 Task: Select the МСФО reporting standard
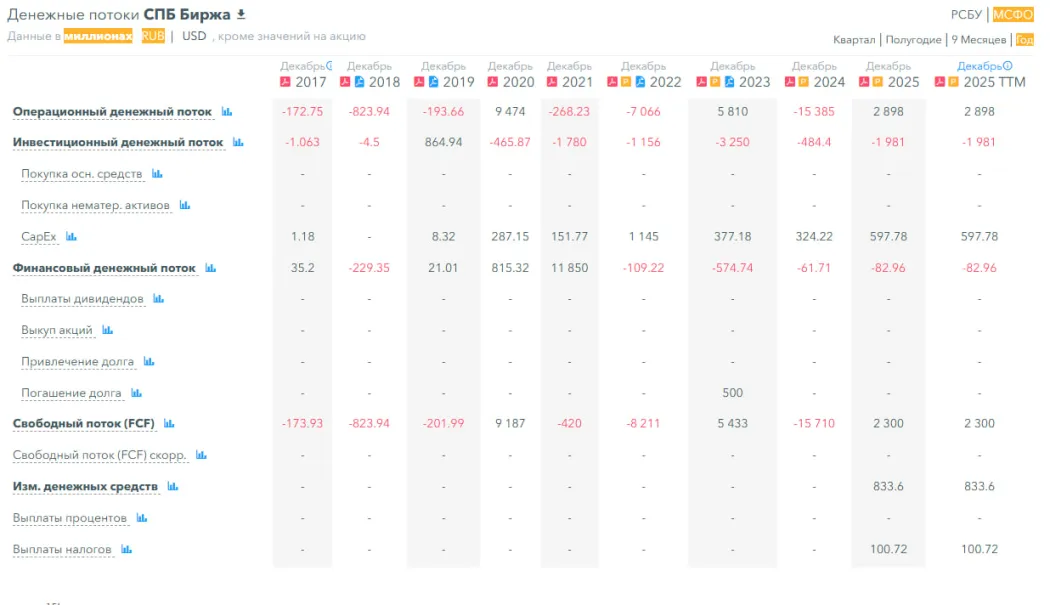click(x=1012, y=14)
